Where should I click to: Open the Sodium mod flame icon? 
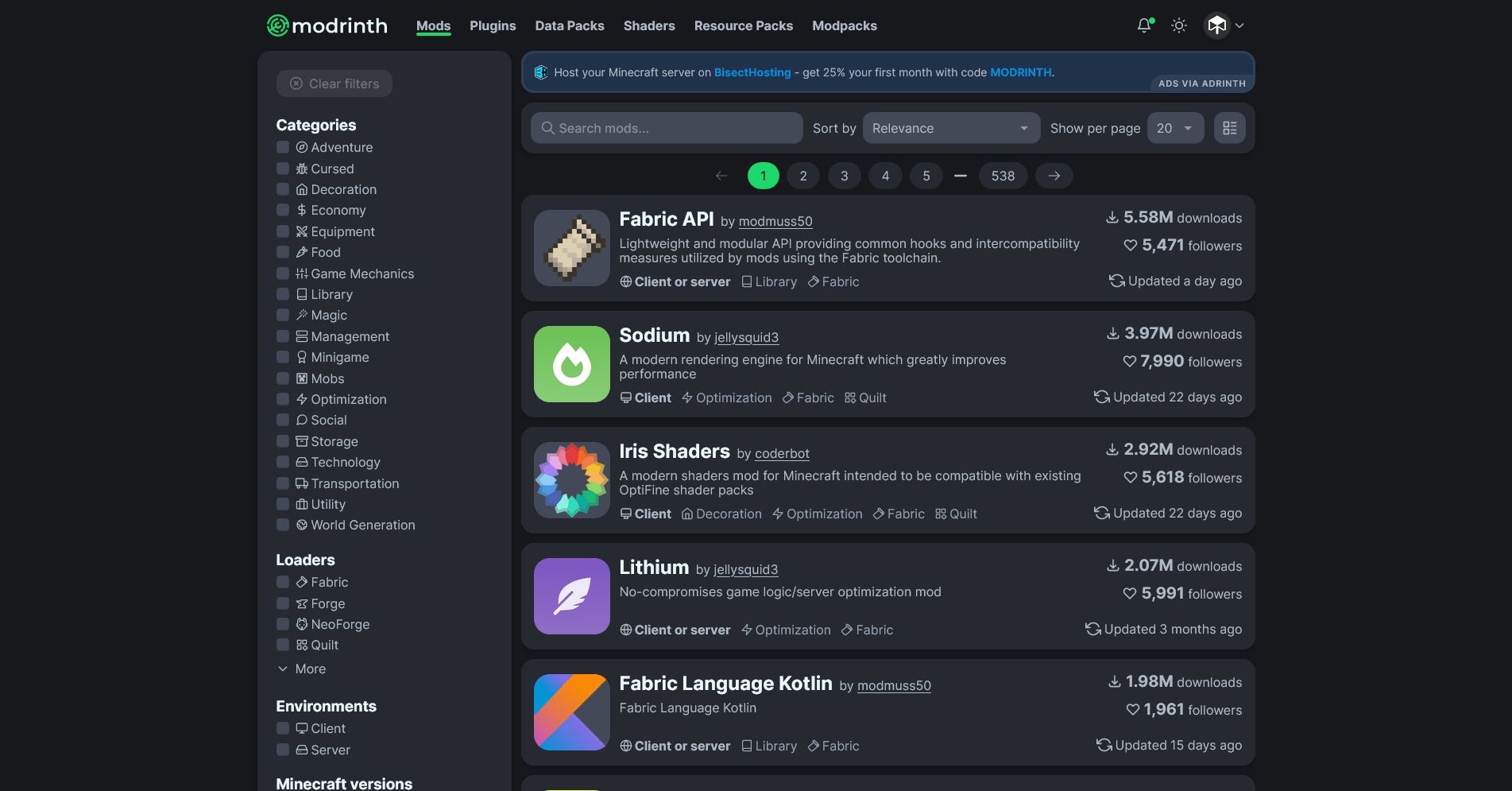click(x=572, y=364)
